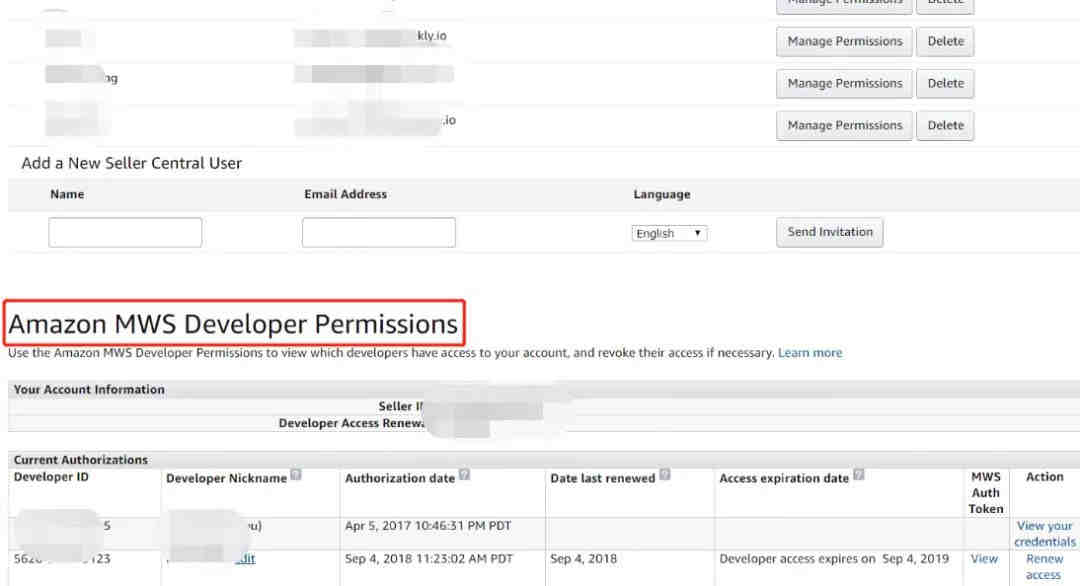Manage Permissions for the kly.io email user

844,41
